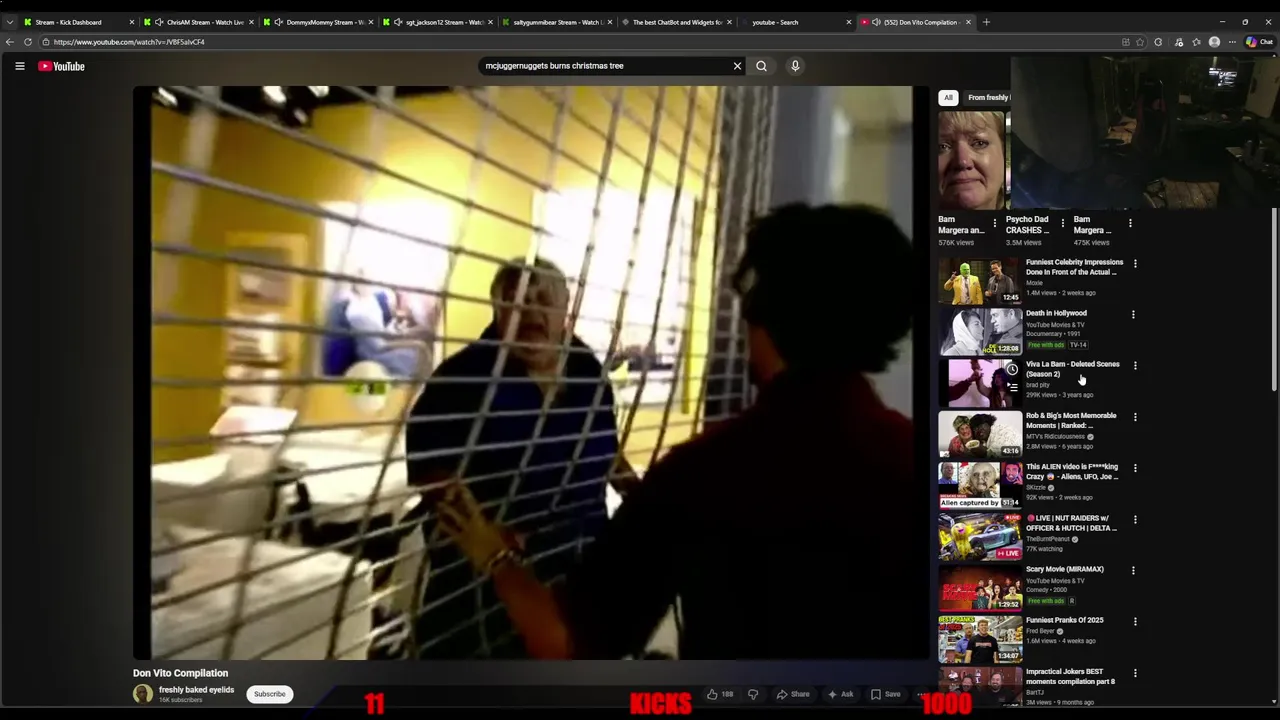Open TheBurntPeanut channel link
The width and height of the screenshot is (1280, 720).
click(x=1048, y=539)
